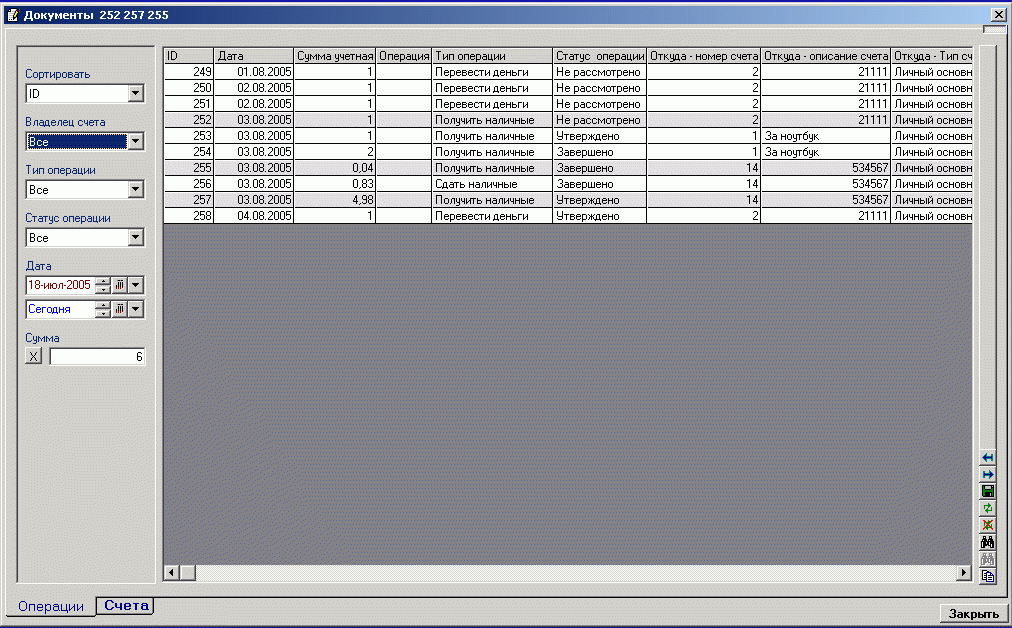Click Завершено status in row 254
Image resolution: width=1012 pixels, height=628 pixels.
600,152
